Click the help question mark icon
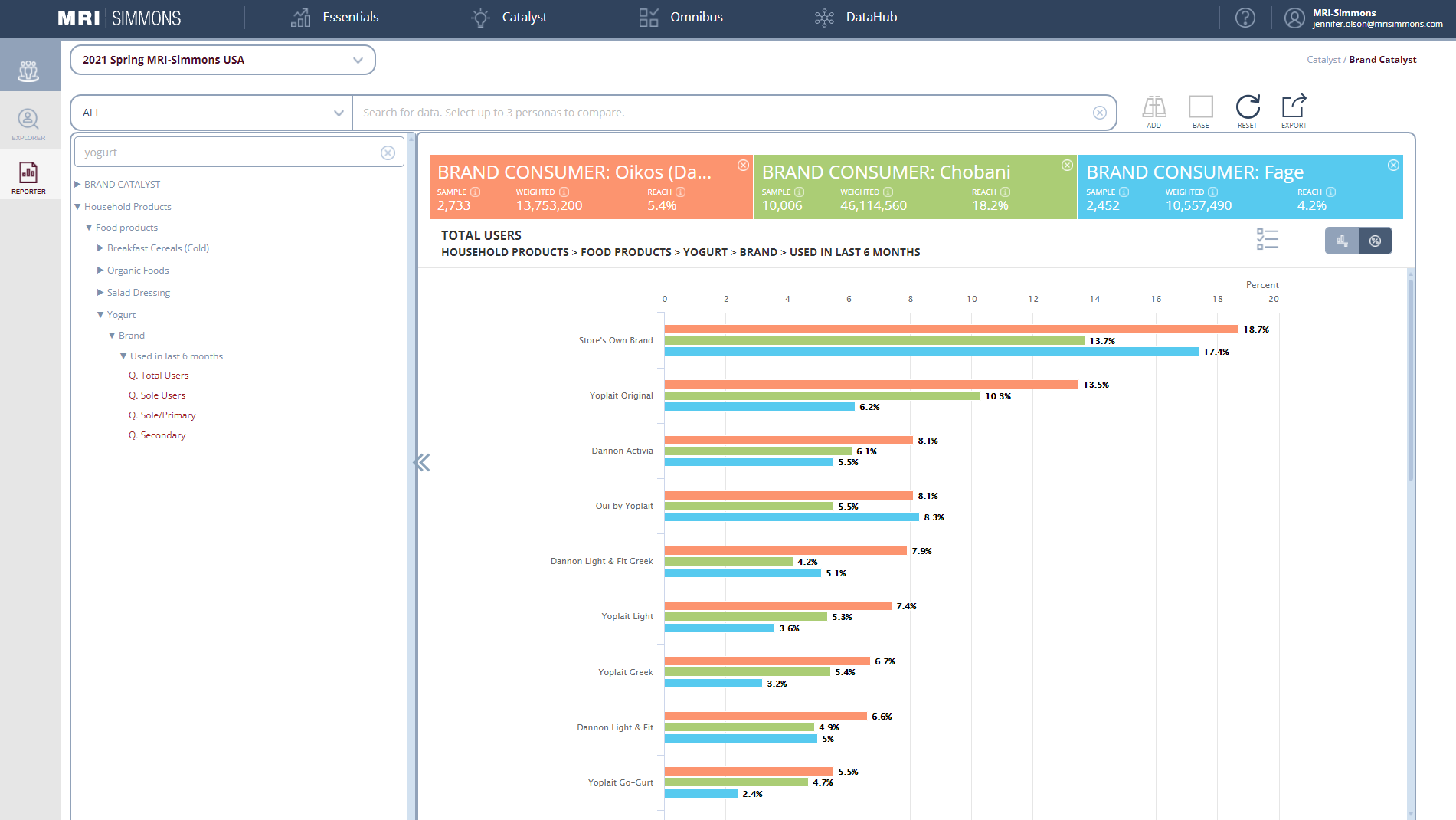Image resolution: width=1456 pixels, height=820 pixels. [1245, 18]
